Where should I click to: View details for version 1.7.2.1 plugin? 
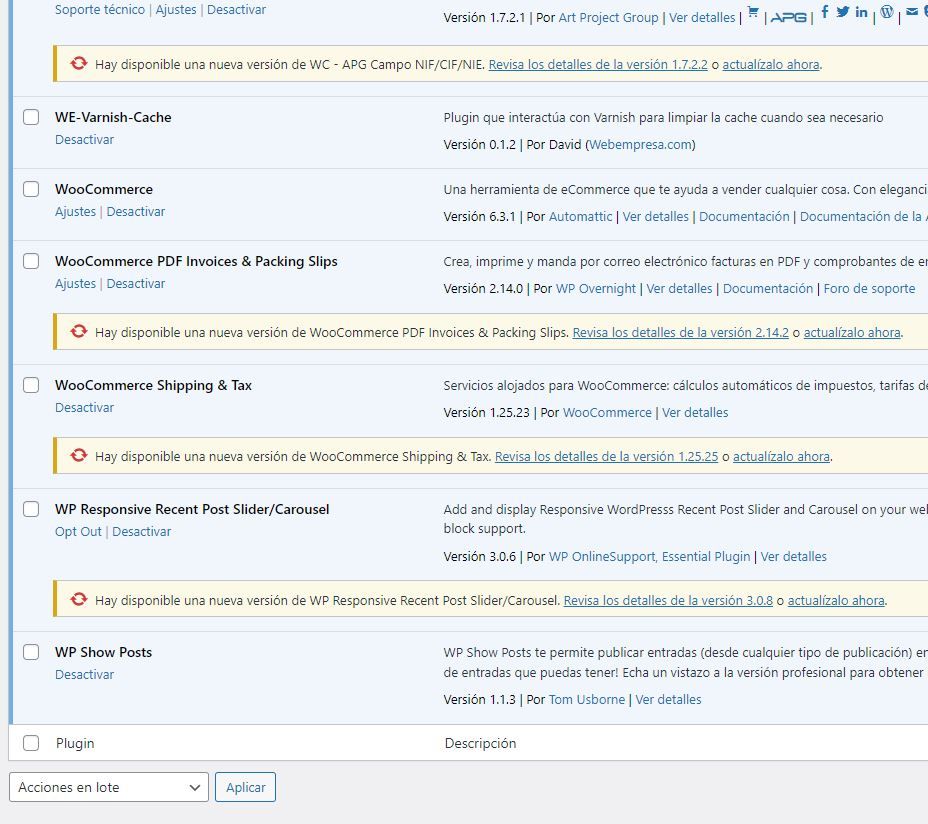[x=702, y=18]
